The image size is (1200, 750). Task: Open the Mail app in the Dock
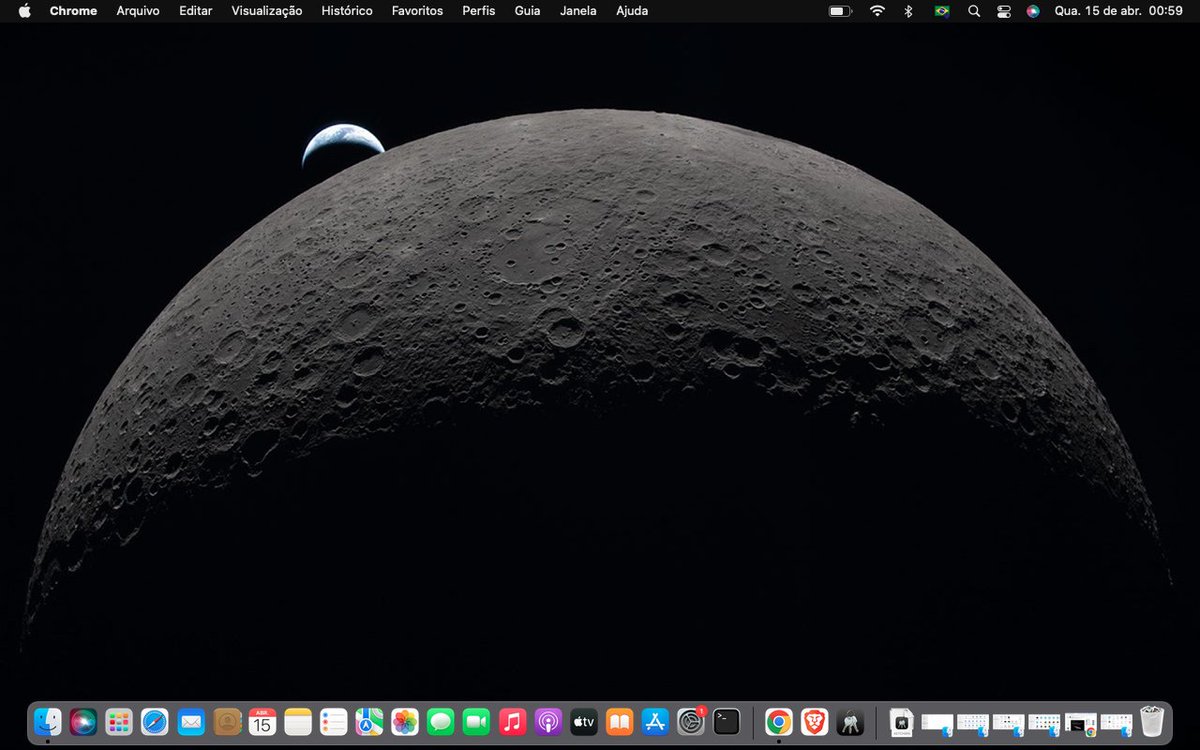coord(191,721)
